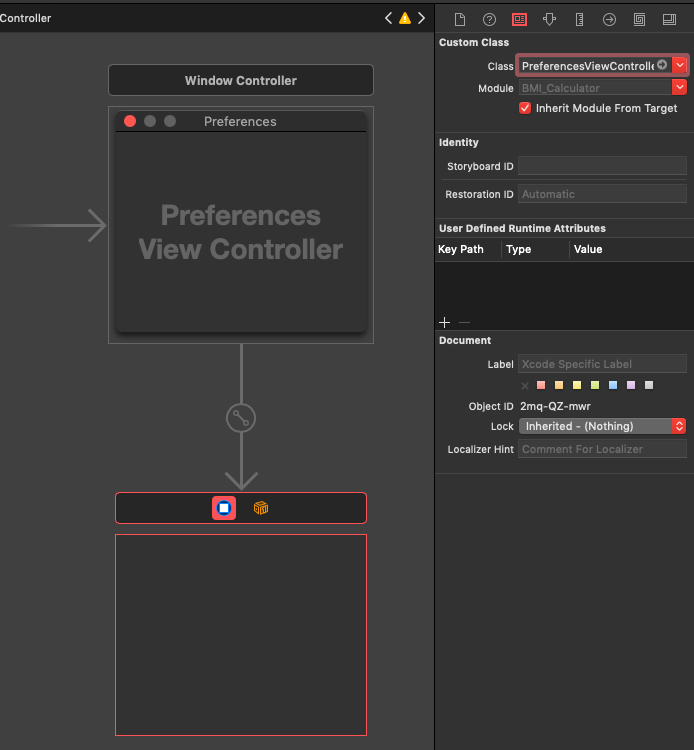Screen dimensions: 694x750
Task: Click the Storyboard ID text field
Action: (x=602, y=166)
